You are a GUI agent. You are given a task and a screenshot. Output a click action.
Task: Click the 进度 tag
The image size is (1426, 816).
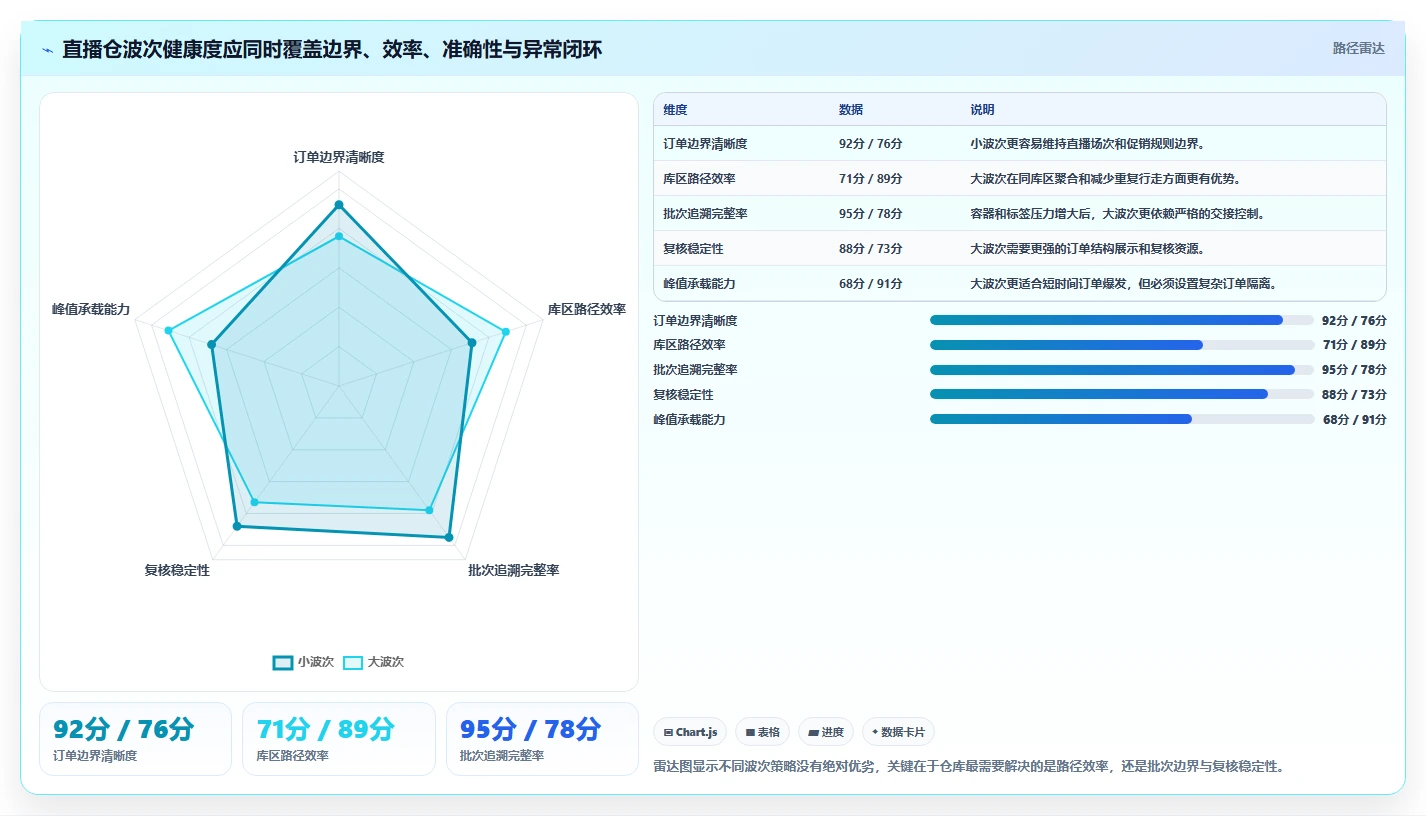click(x=826, y=732)
